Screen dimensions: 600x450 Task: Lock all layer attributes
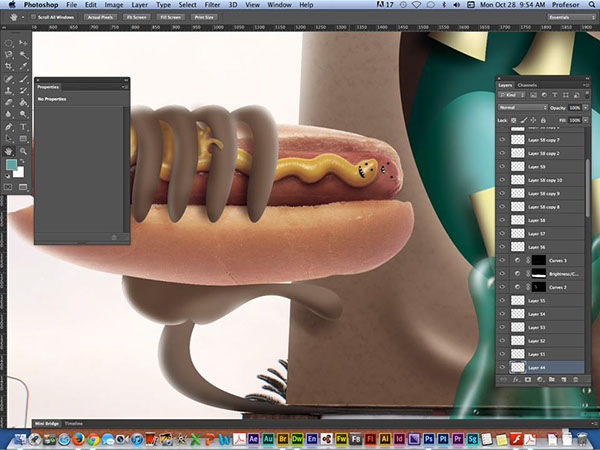[543, 120]
